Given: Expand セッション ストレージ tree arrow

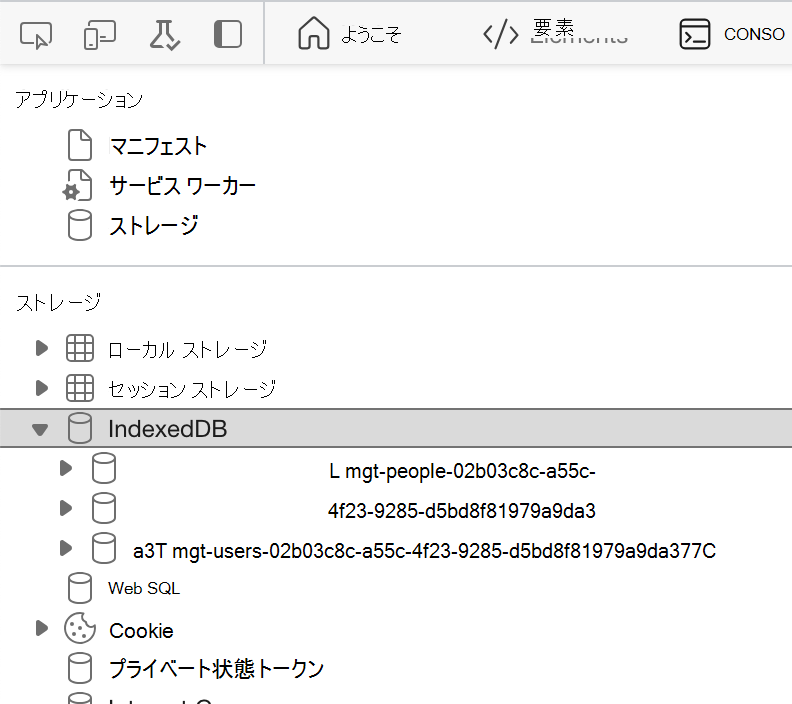Looking at the screenshot, I should (x=42, y=388).
